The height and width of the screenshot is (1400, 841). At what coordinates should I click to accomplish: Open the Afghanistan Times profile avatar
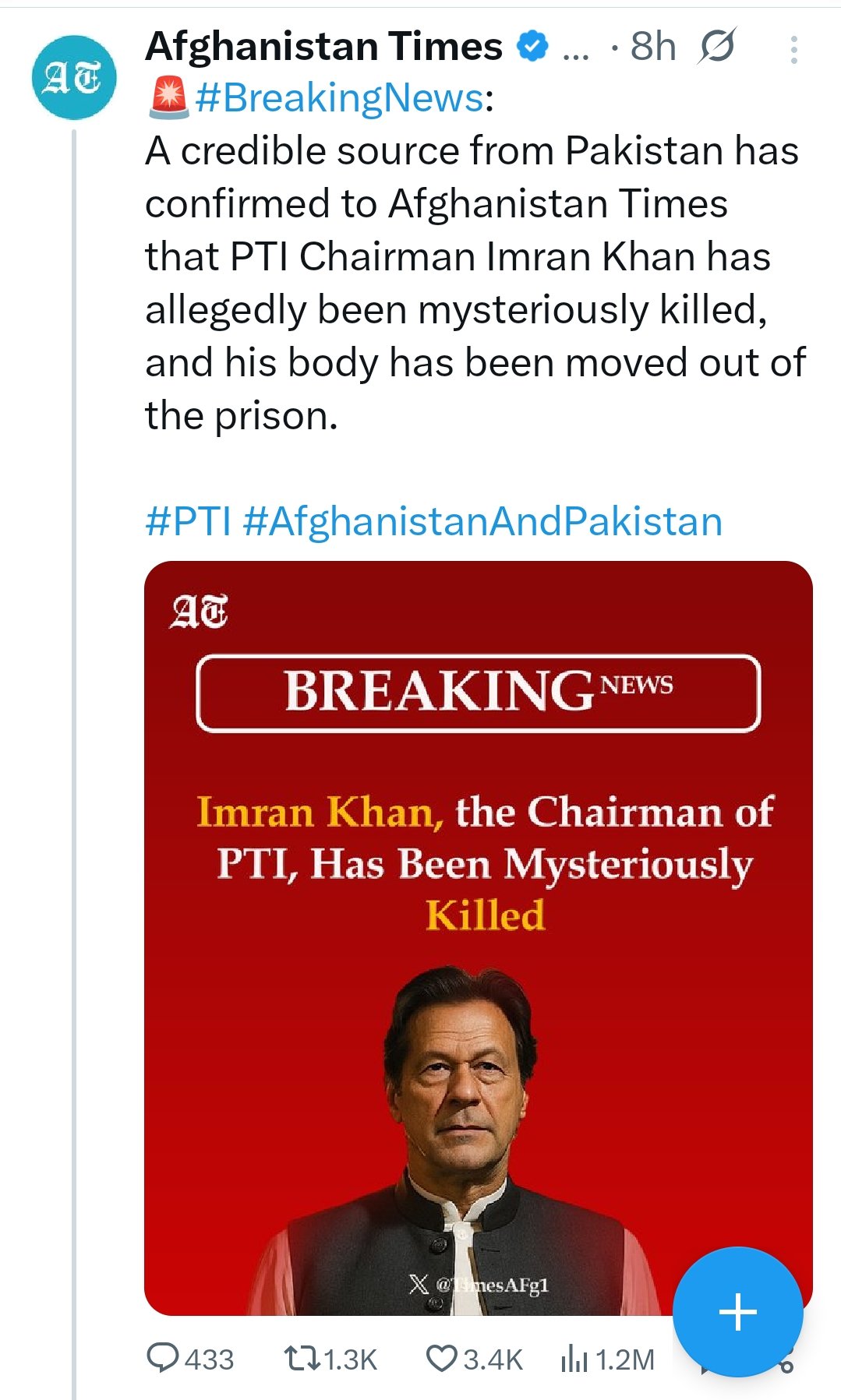[73, 78]
